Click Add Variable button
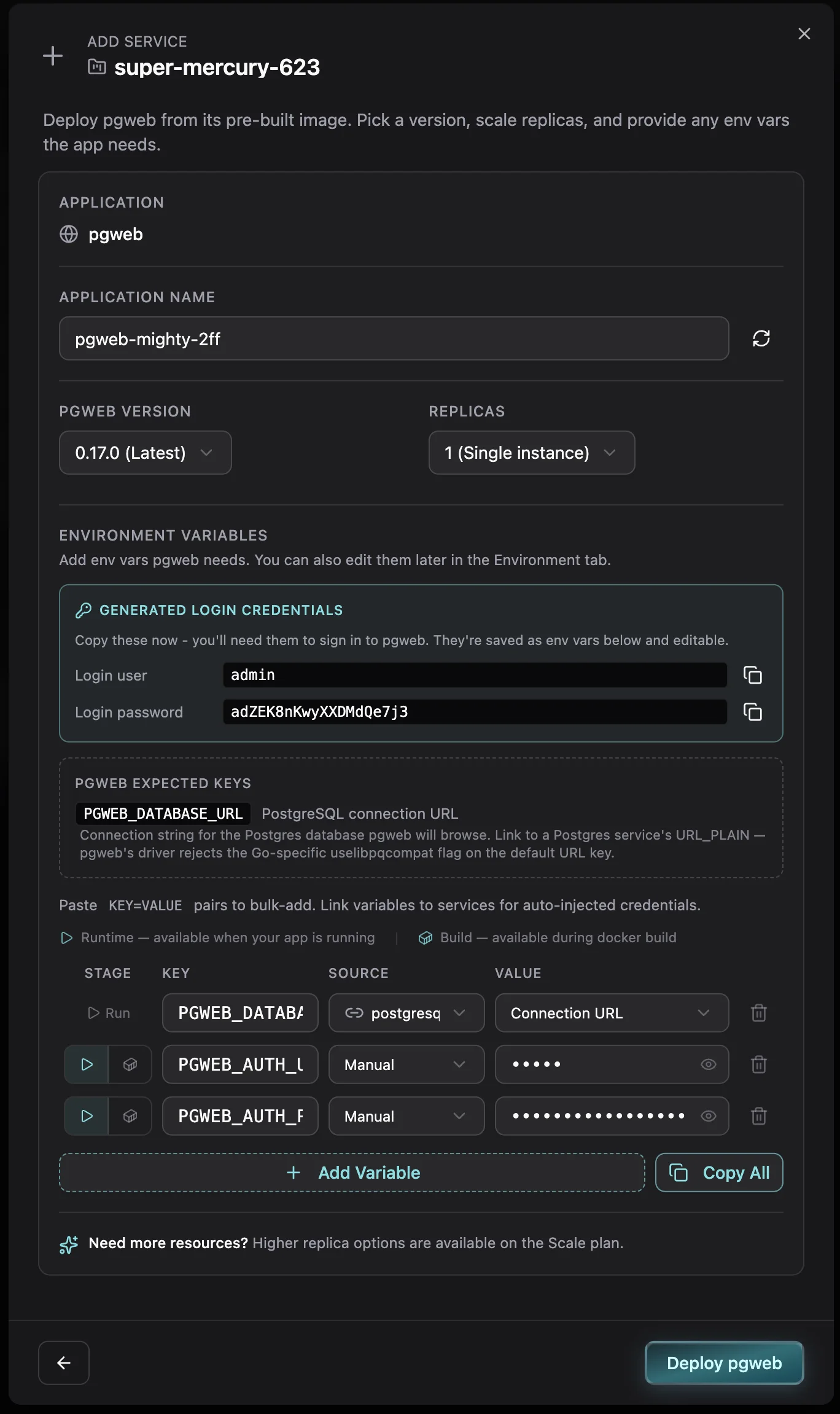This screenshot has width=840, height=1414. tap(352, 1173)
